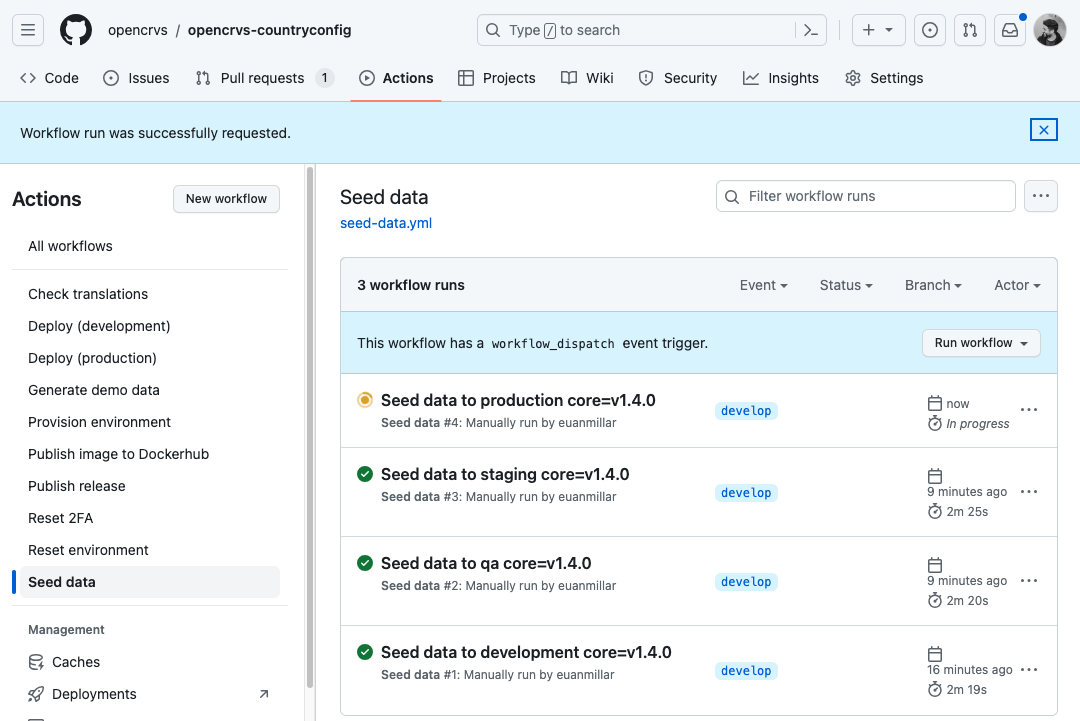Open options menu for staging run
Image resolution: width=1080 pixels, height=721 pixels.
1028,491
